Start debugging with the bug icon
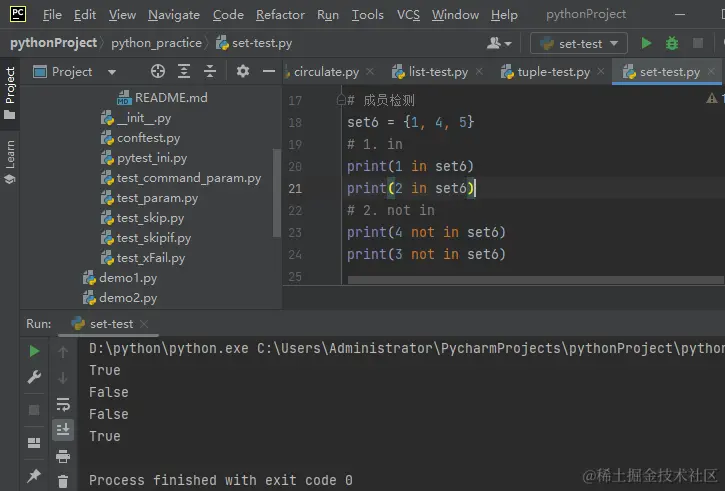725x491 pixels. [672, 43]
